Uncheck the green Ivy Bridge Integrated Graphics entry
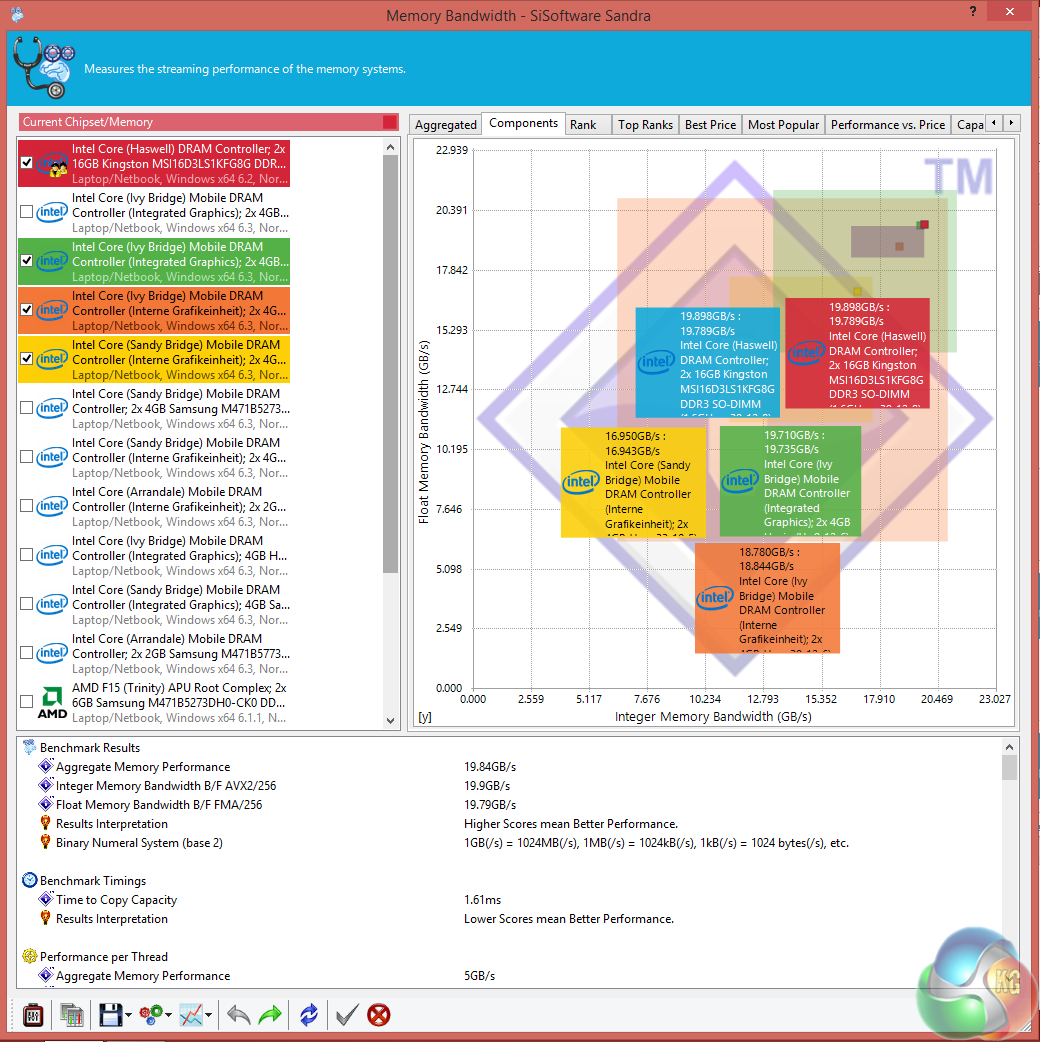 pos(27,260)
